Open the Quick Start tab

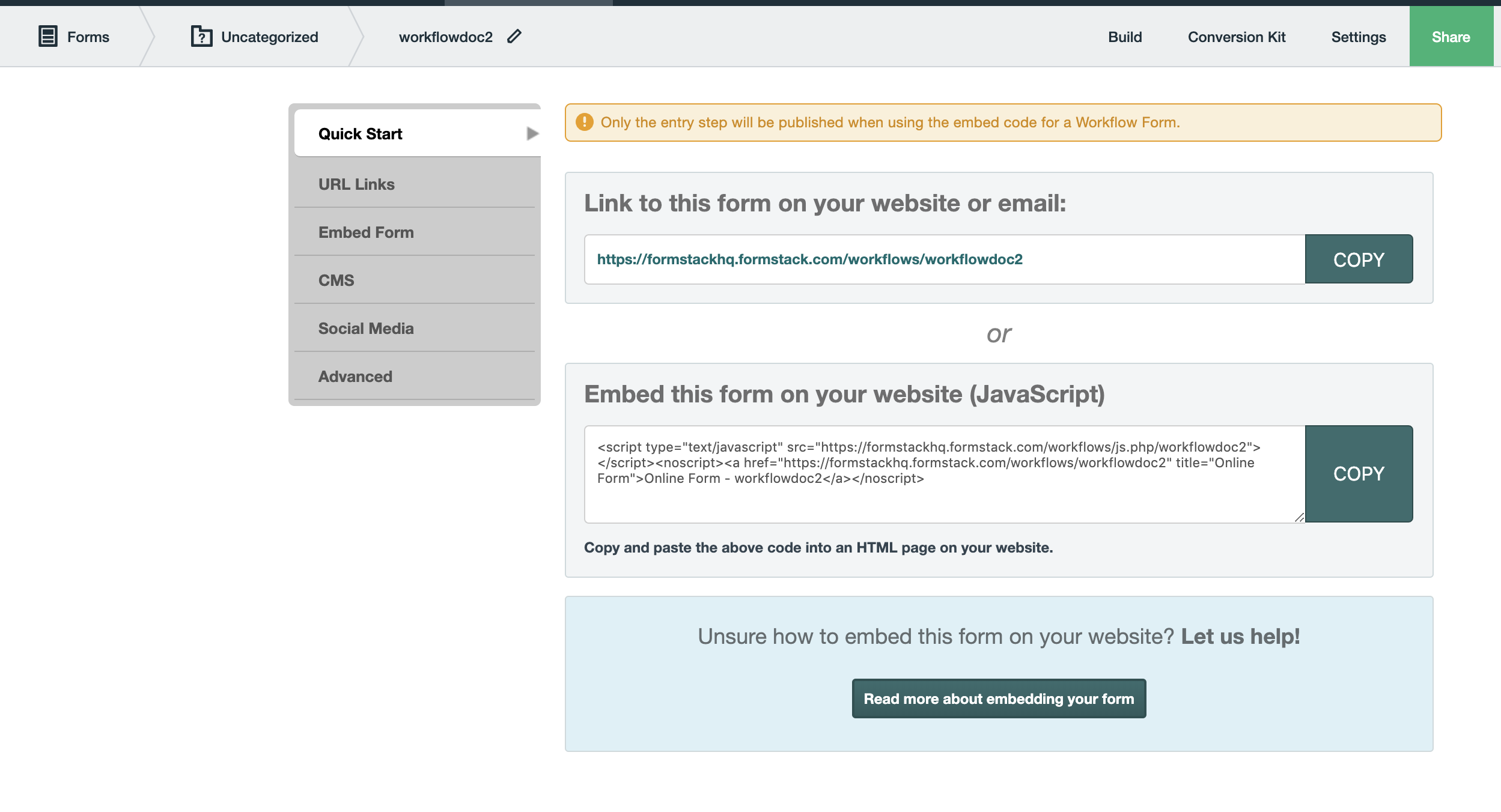[x=361, y=134]
